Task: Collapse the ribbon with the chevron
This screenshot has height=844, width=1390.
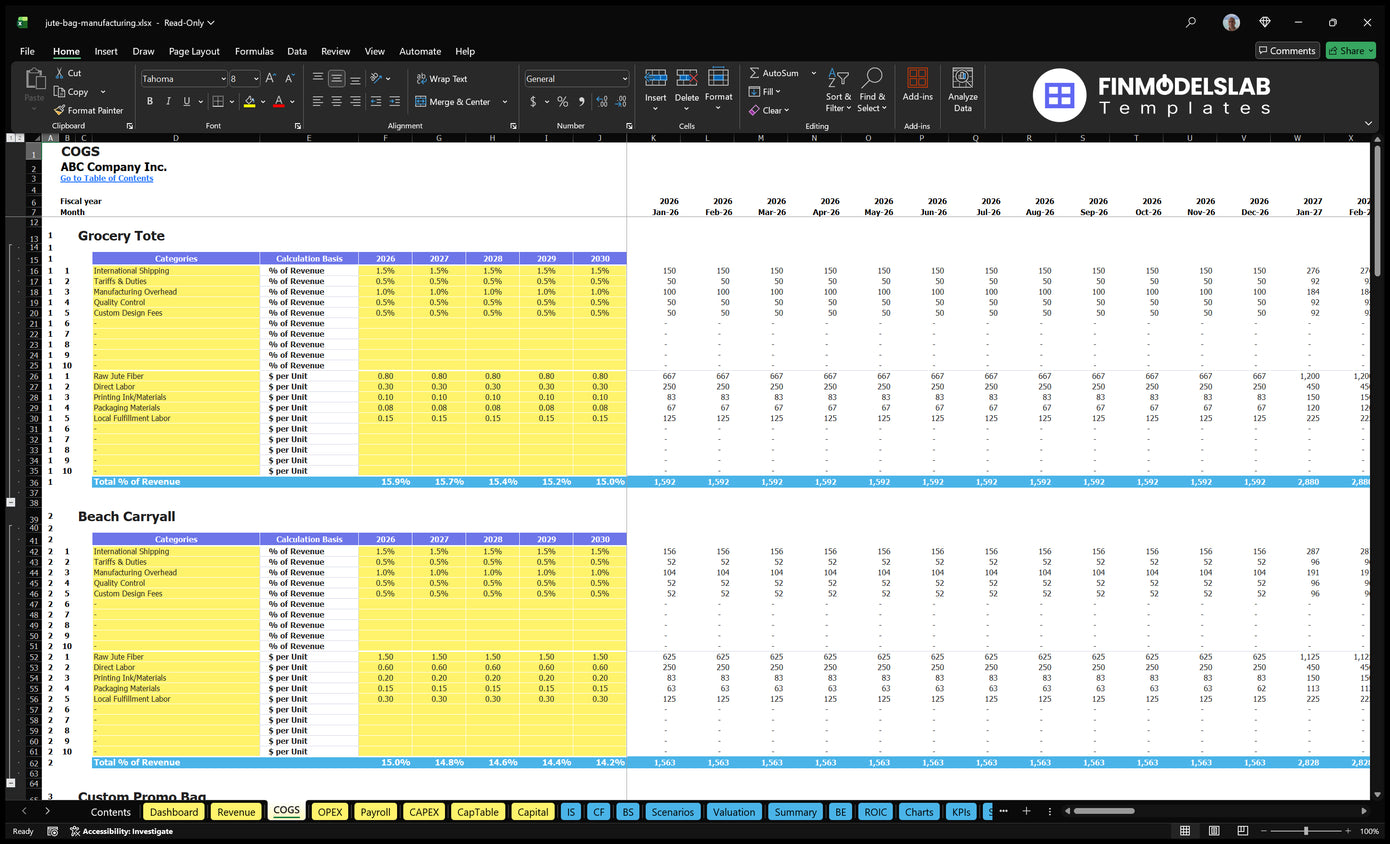Action: pyautogui.click(x=1370, y=126)
